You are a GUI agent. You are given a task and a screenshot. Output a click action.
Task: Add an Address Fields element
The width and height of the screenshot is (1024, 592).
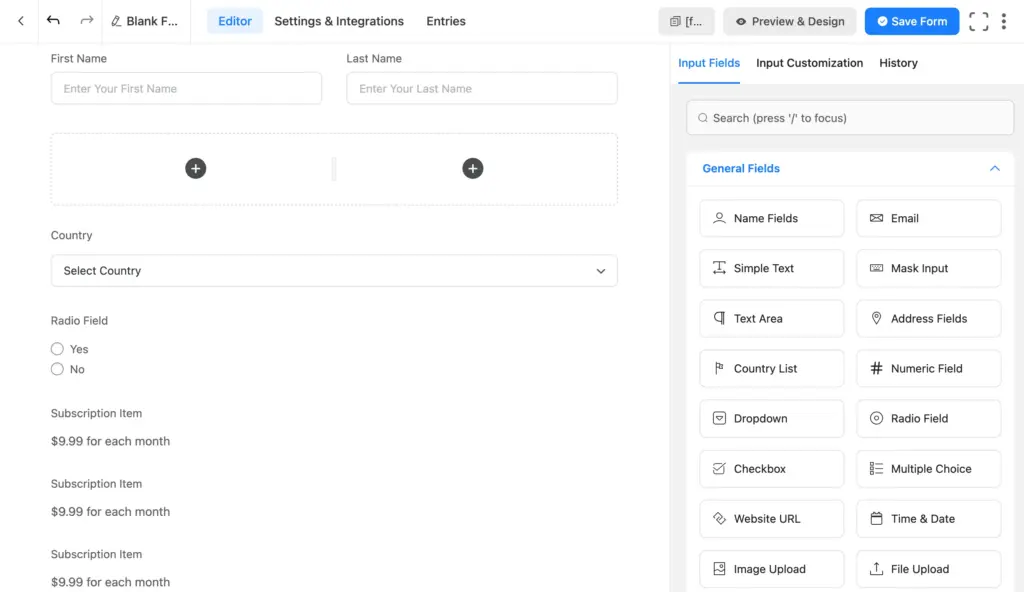click(x=928, y=318)
